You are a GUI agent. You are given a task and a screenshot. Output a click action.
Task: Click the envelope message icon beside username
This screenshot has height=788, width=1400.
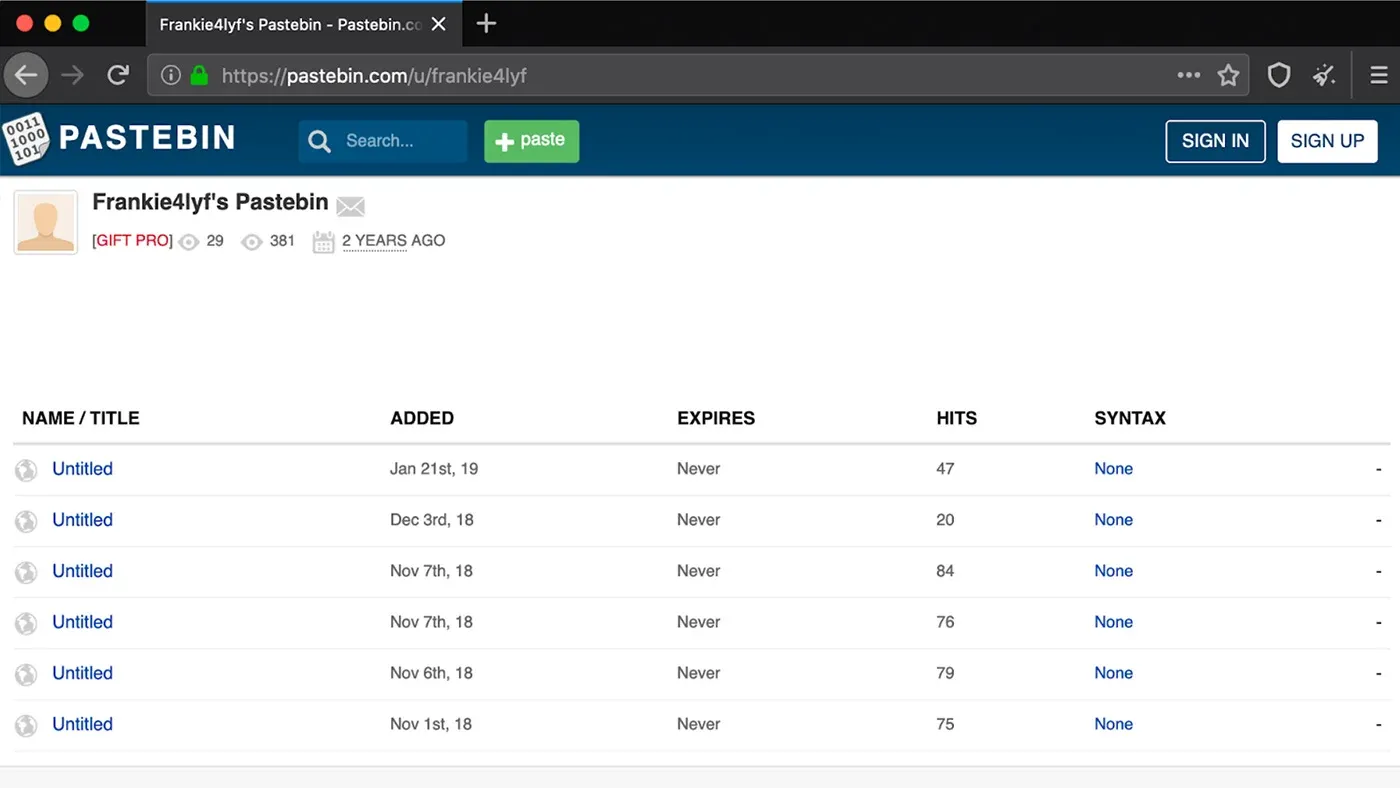[x=350, y=206]
